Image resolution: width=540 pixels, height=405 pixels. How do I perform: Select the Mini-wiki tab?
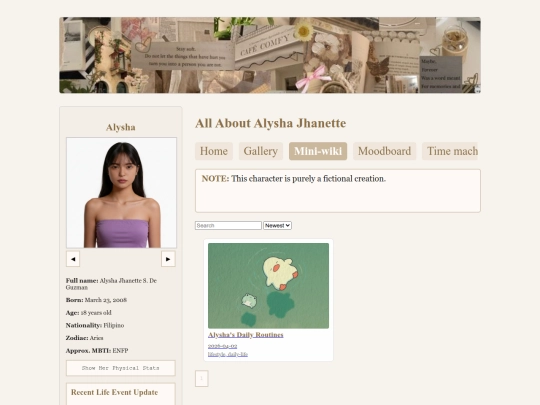(318, 151)
